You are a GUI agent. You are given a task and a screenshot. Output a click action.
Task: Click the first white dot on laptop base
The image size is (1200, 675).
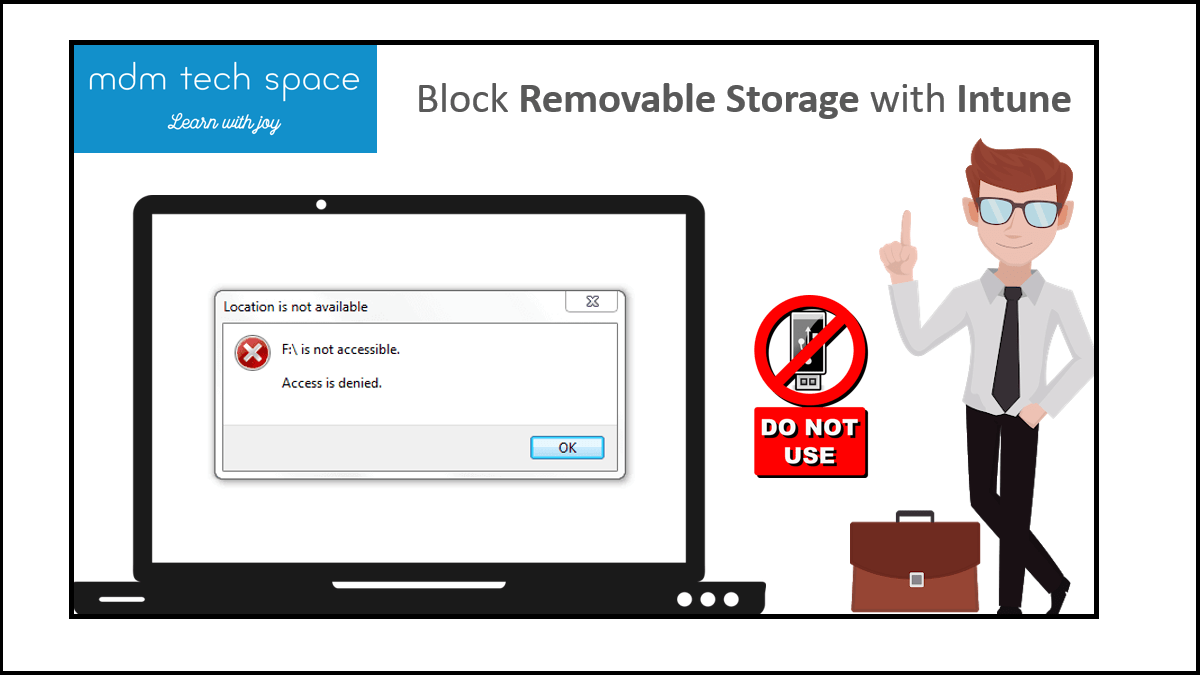tap(685, 599)
